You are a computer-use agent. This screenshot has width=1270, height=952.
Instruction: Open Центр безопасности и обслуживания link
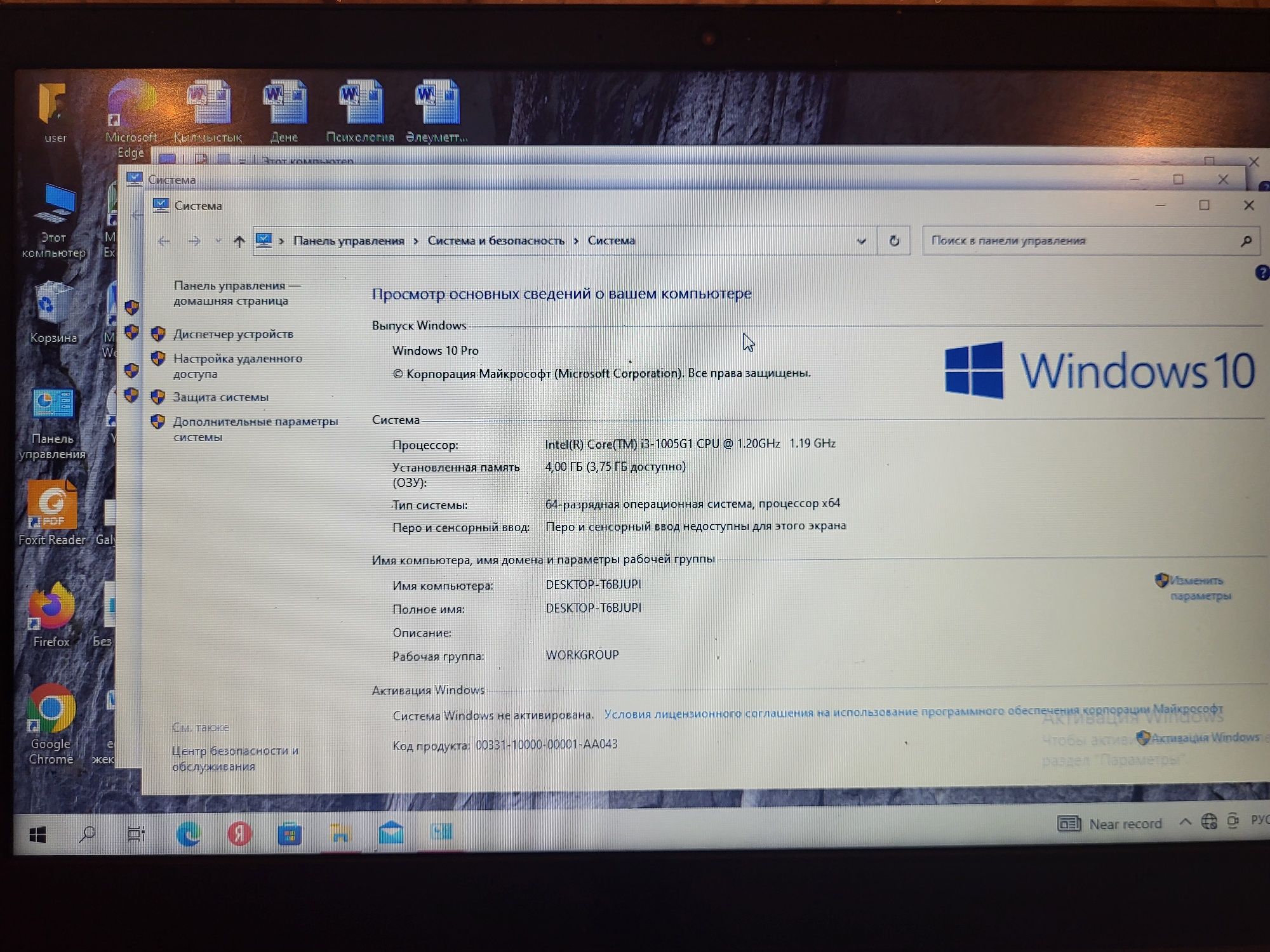pos(235,758)
